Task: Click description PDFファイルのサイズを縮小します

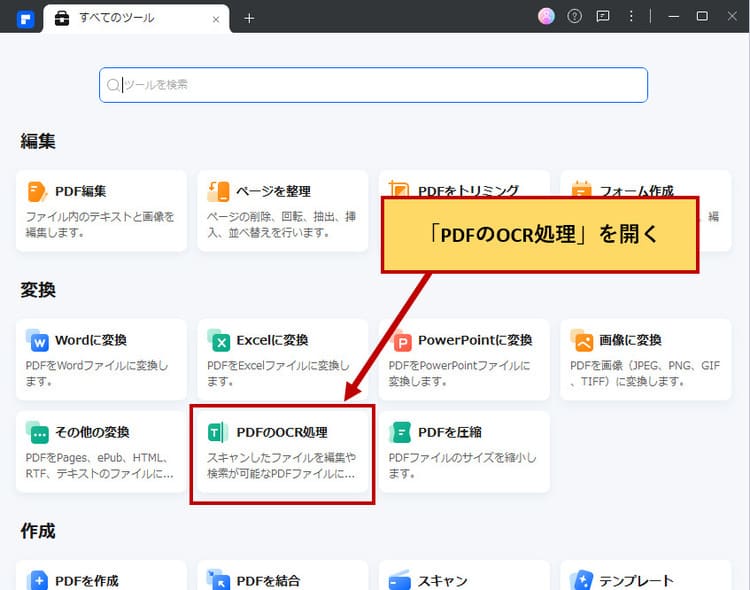Action: click(x=463, y=466)
